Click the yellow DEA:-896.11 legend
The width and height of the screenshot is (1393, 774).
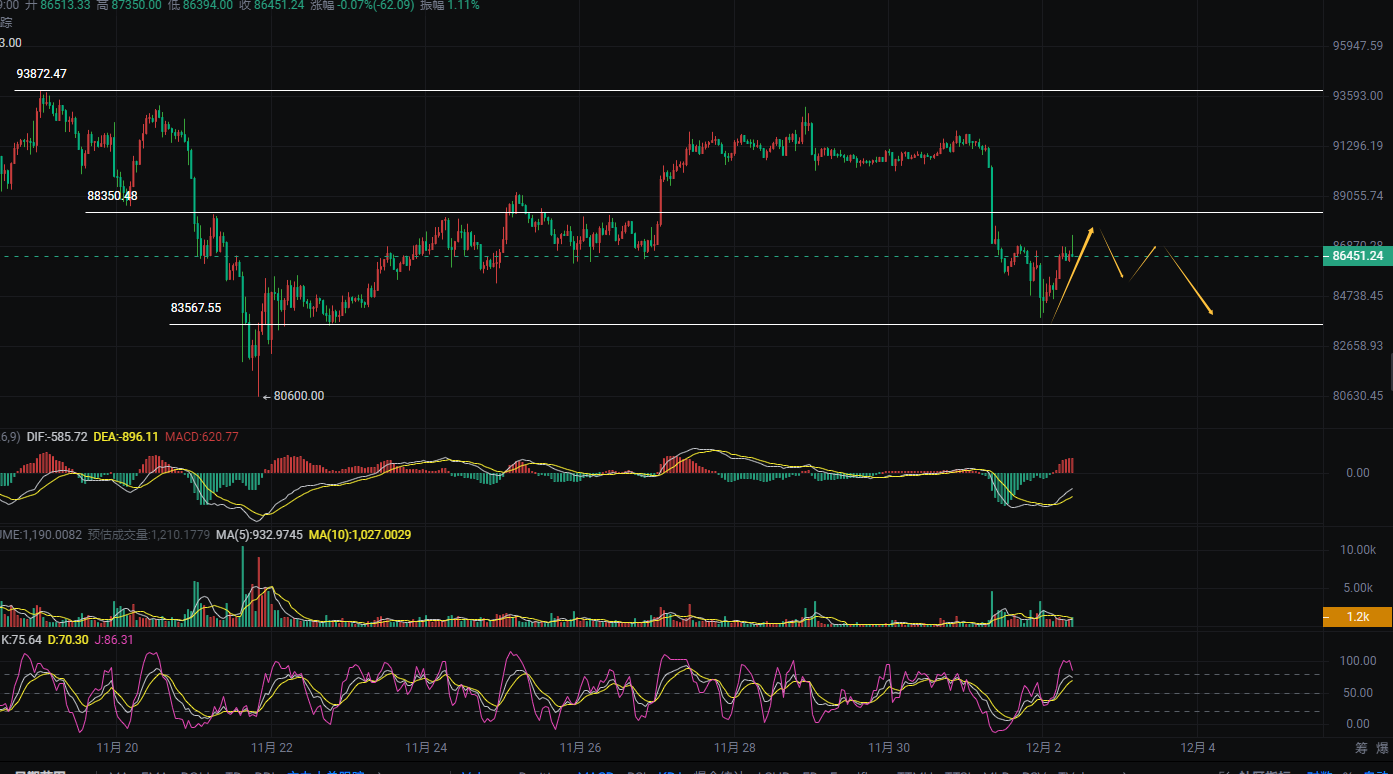click(x=125, y=437)
